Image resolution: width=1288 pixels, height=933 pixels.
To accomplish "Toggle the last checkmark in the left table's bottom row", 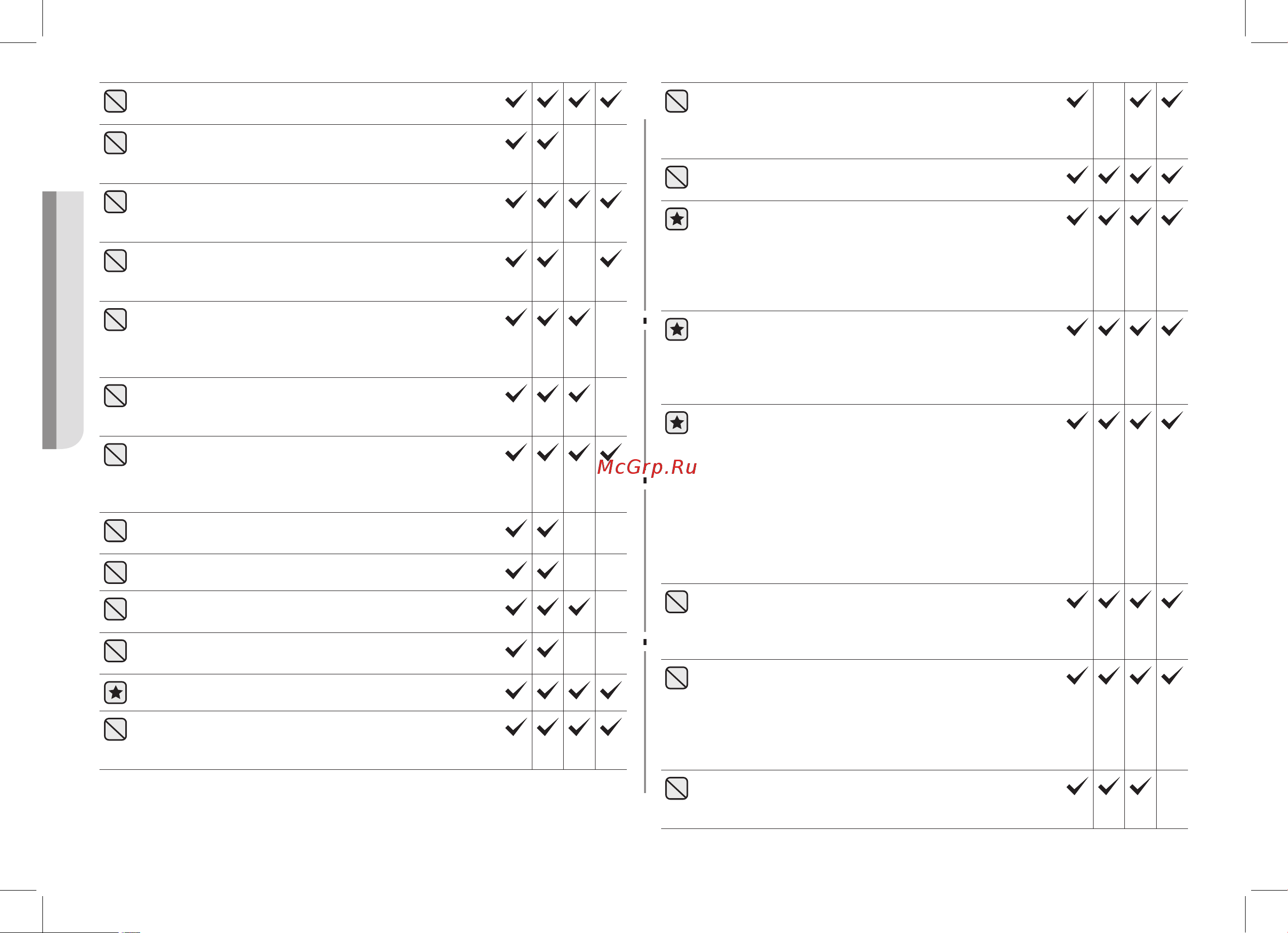I will [x=611, y=727].
